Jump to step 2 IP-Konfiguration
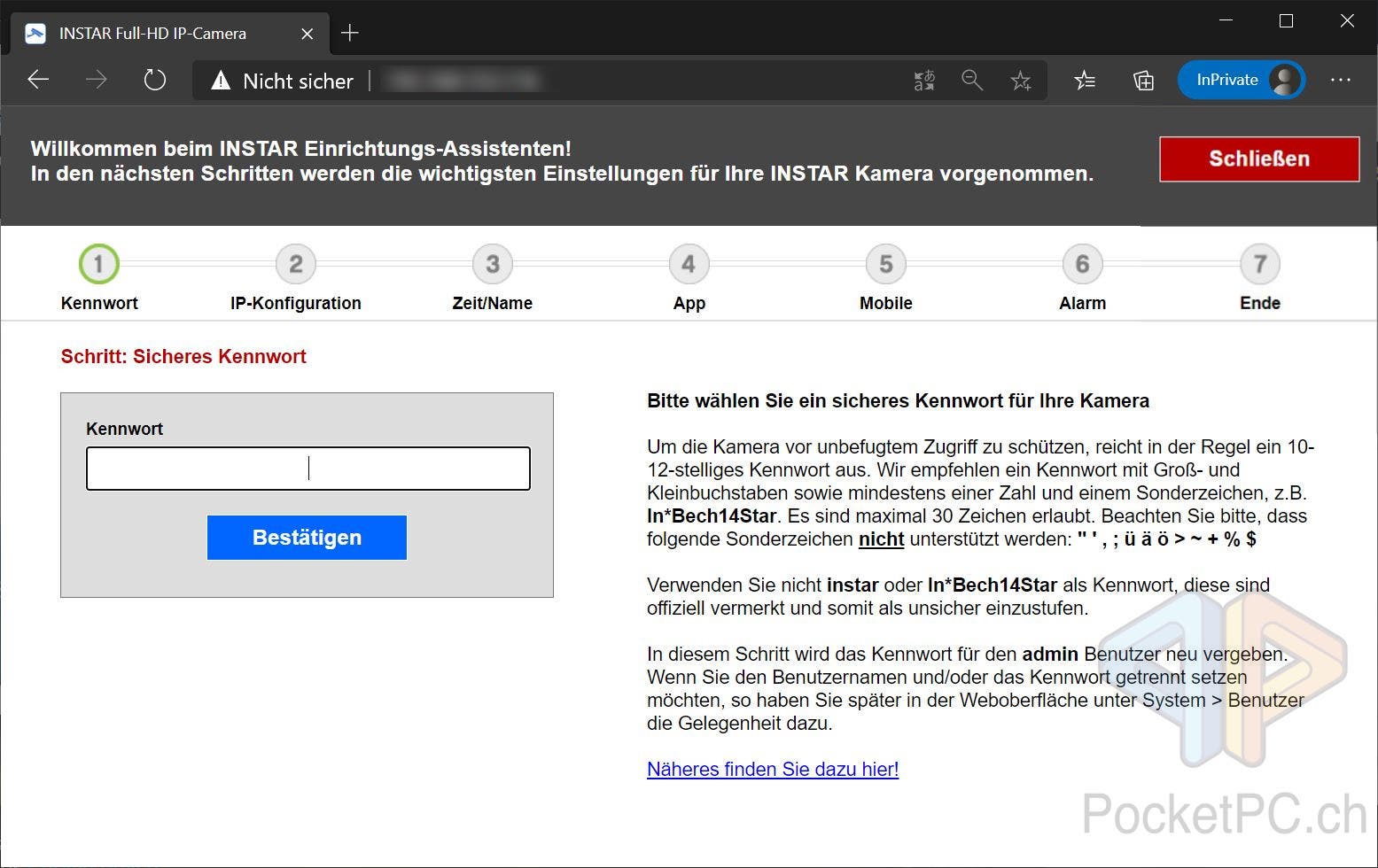The width and height of the screenshot is (1378, 868). (x=296, y=264)
